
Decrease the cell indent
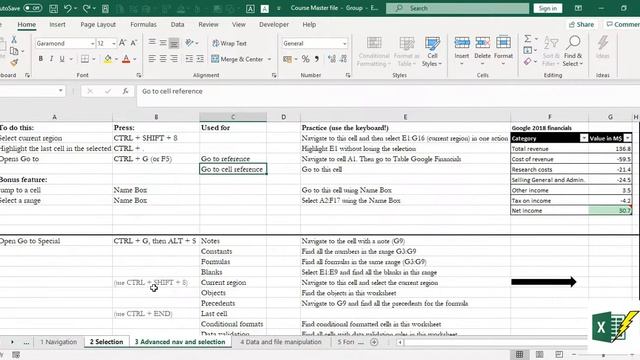[x=189, y=59]
